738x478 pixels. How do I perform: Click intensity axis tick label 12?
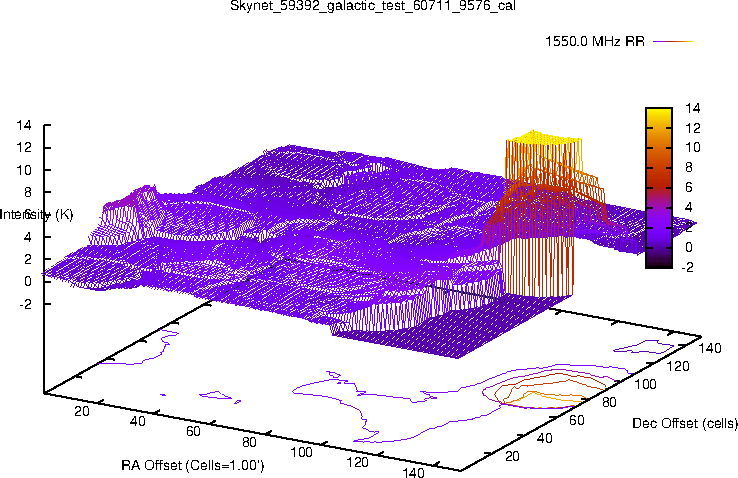tap(24, 148)
